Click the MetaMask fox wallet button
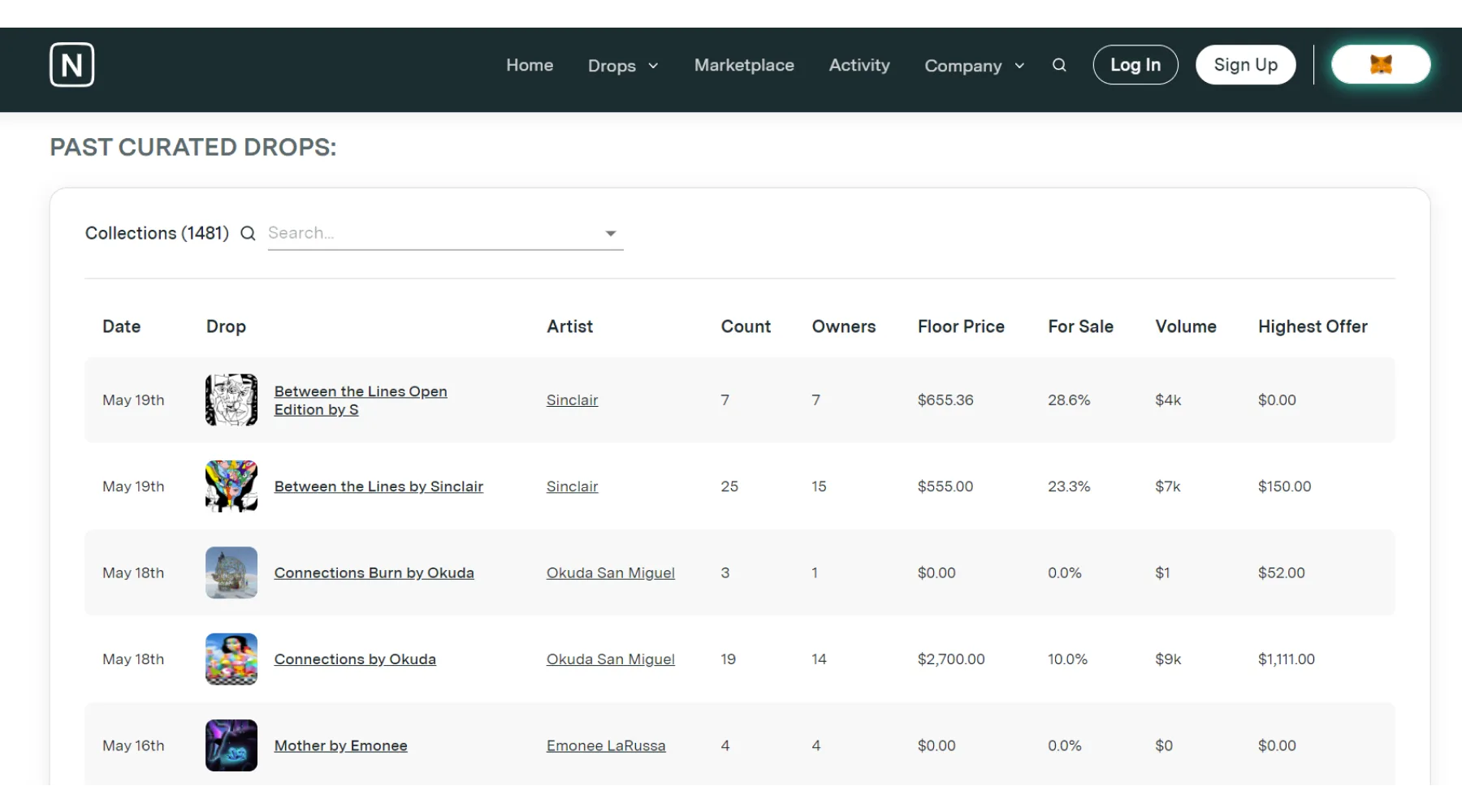Viewport: 1462px width, 812px height. (x=1381, y=65)
